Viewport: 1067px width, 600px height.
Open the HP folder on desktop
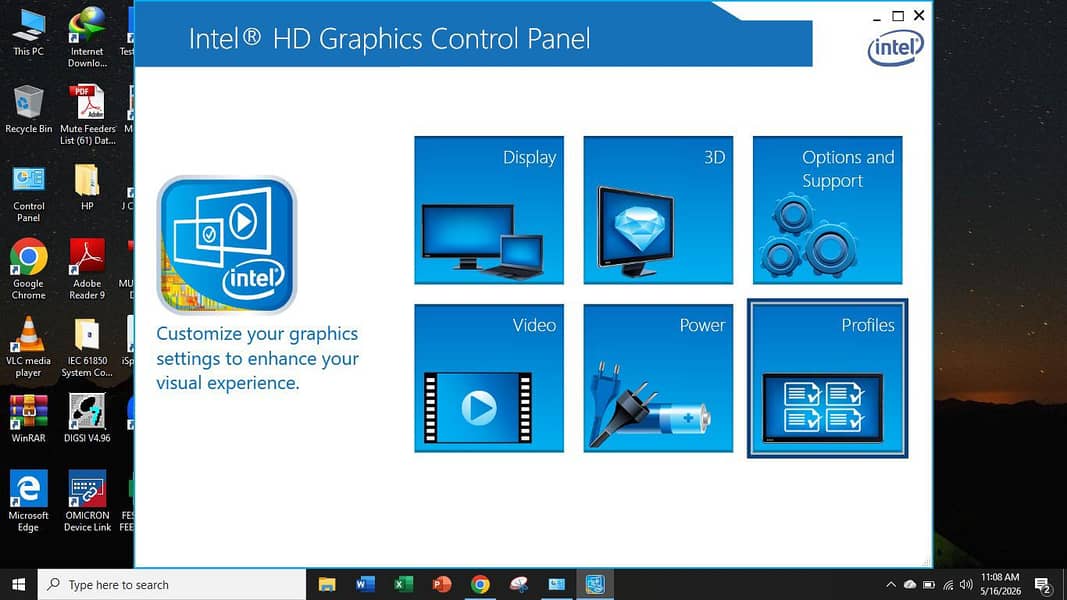87,187
